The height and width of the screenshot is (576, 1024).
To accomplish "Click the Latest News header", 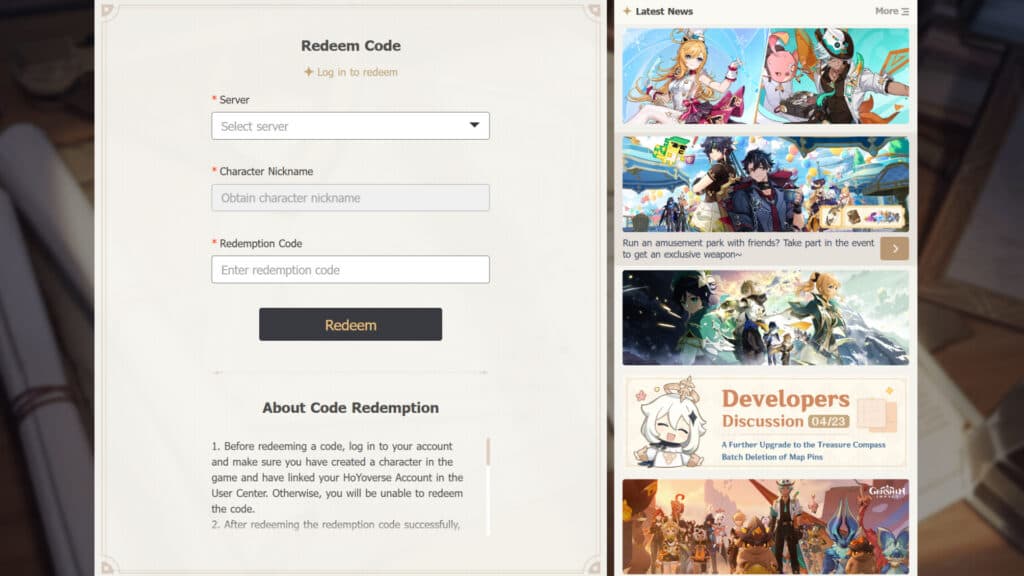I will click(x=664, y=11).
